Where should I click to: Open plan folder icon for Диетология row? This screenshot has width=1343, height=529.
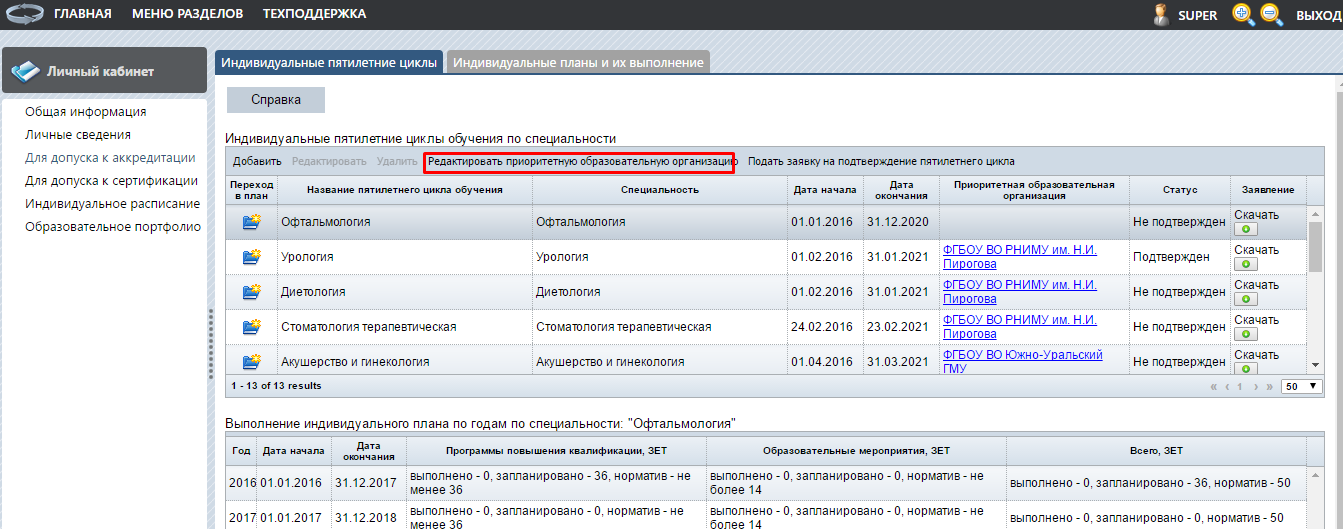(x=251, y=292)
